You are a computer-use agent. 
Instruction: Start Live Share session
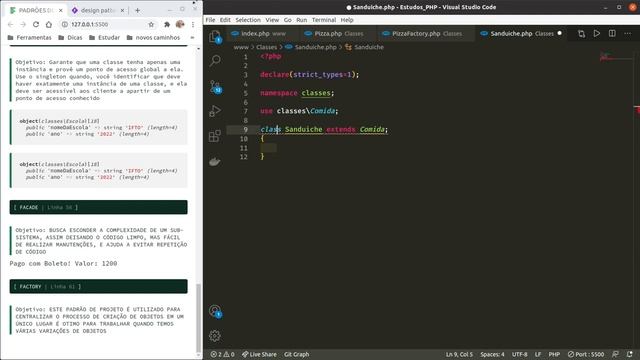[259, 354]
